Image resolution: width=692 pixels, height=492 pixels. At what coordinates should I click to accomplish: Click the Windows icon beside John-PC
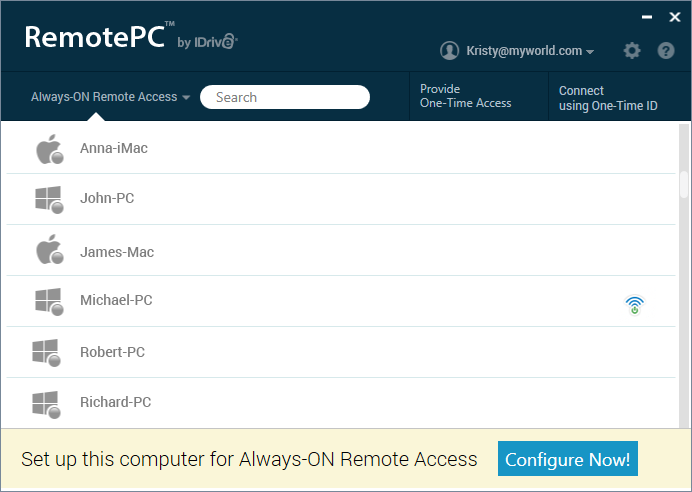48,199
